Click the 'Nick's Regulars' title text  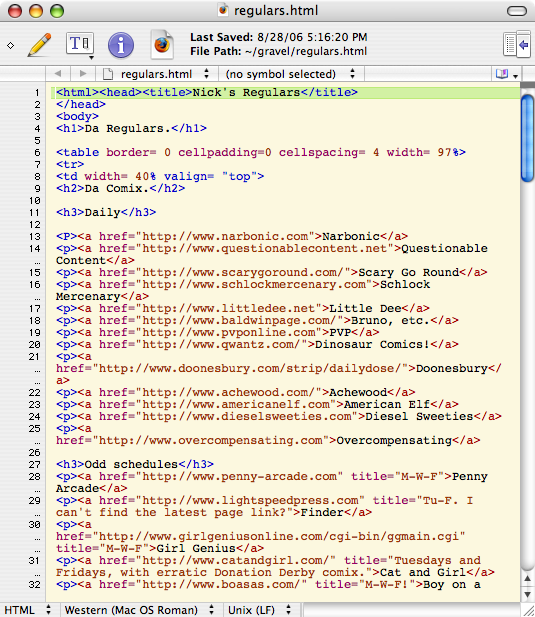[246, 92]
